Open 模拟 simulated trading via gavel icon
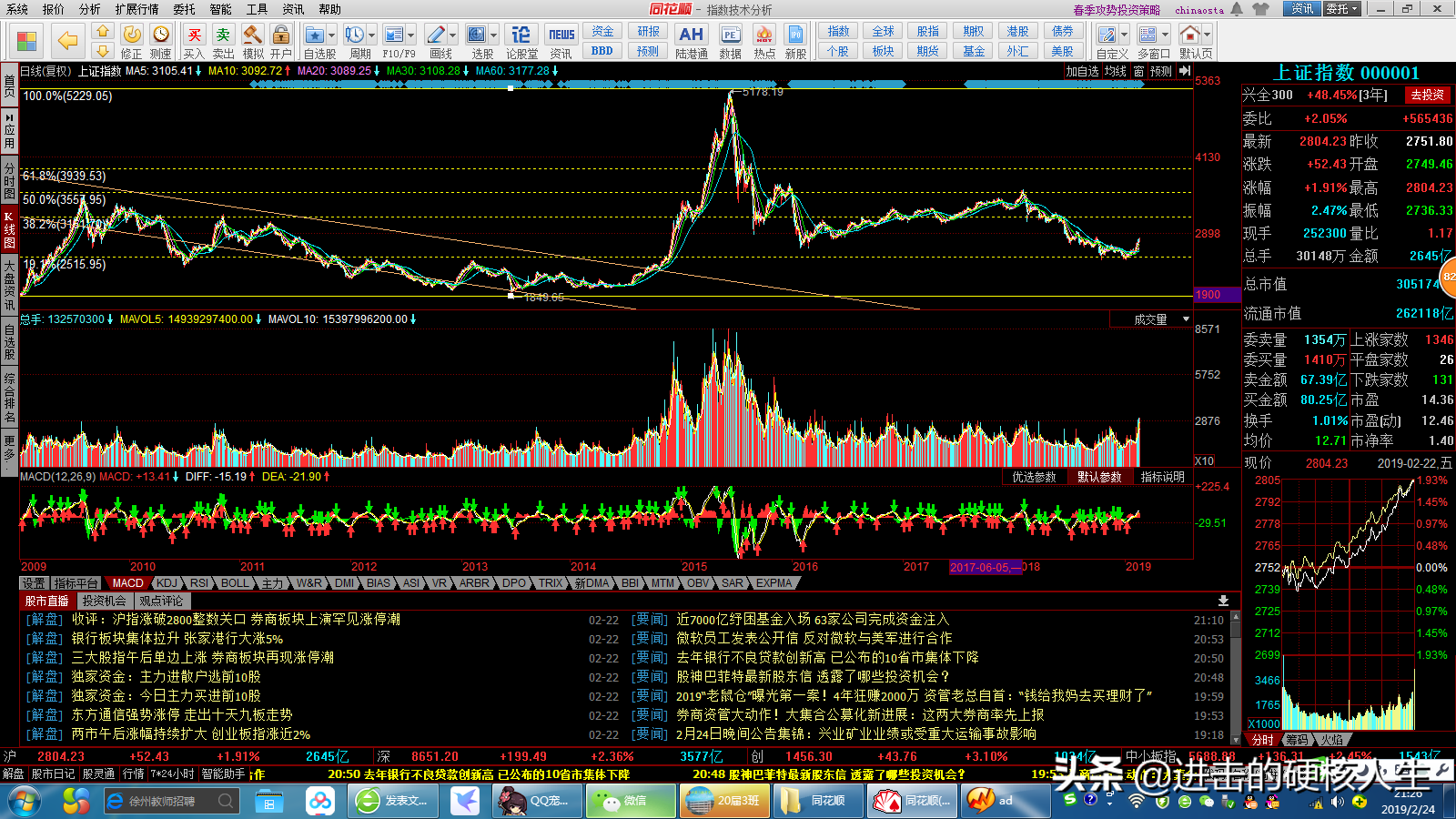The width and height of the screenshot is (1456, 819). click(x=252, y=36)
